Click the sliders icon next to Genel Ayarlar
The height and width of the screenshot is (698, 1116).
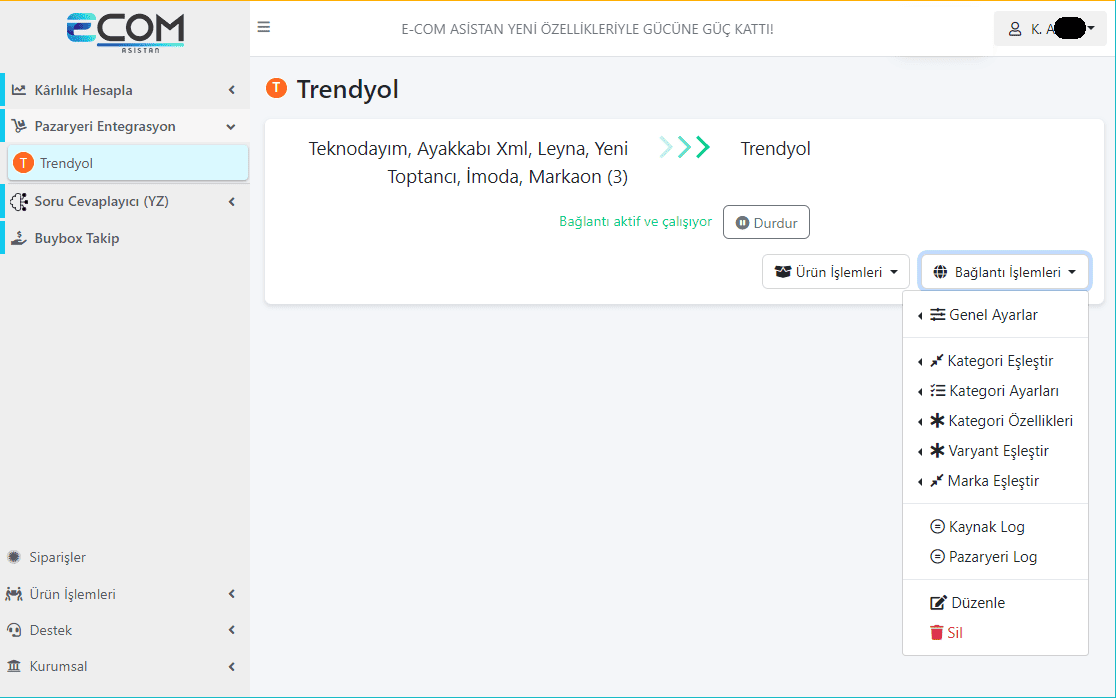pyautogui.click(x=937, y=314)
